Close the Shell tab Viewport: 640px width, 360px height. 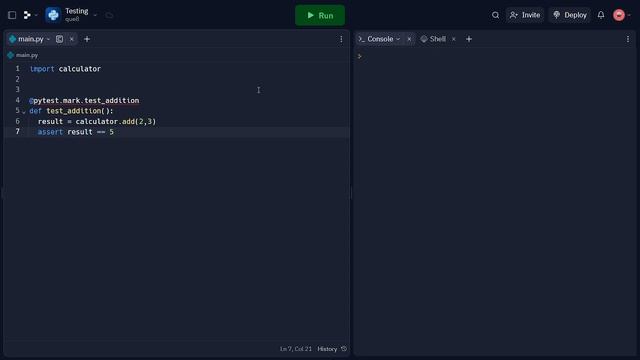click(x=453, y=39)
